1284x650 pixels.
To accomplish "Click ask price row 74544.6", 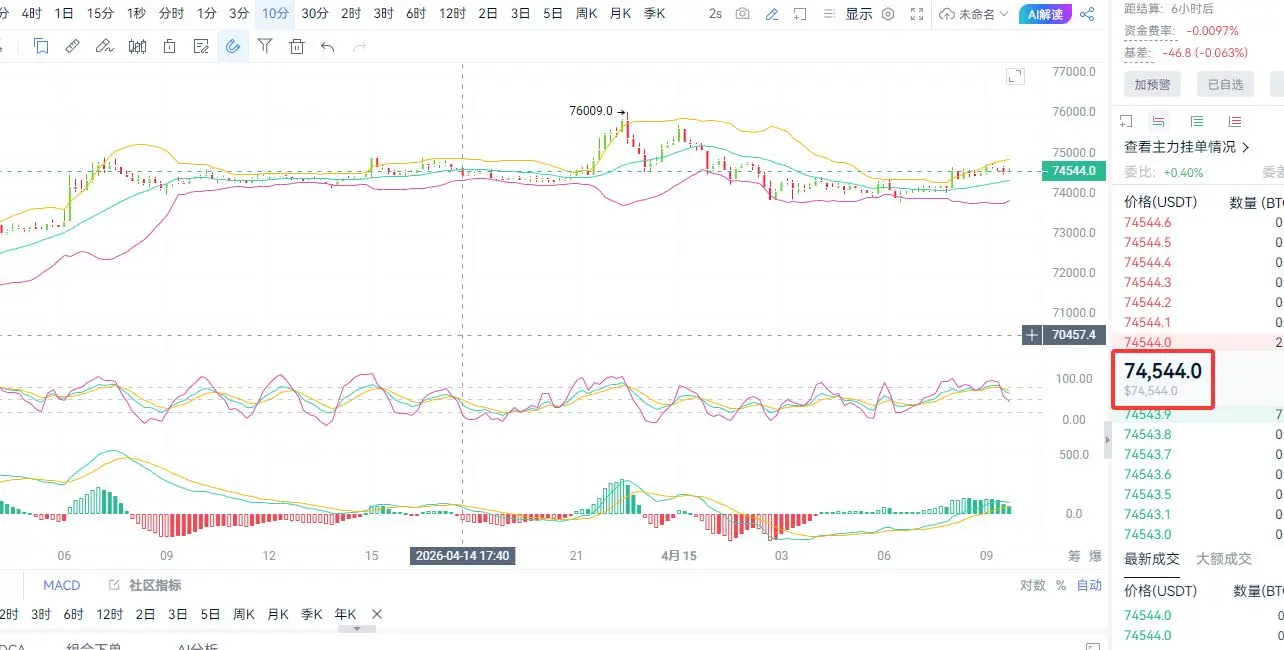I will click(1147, 222).
